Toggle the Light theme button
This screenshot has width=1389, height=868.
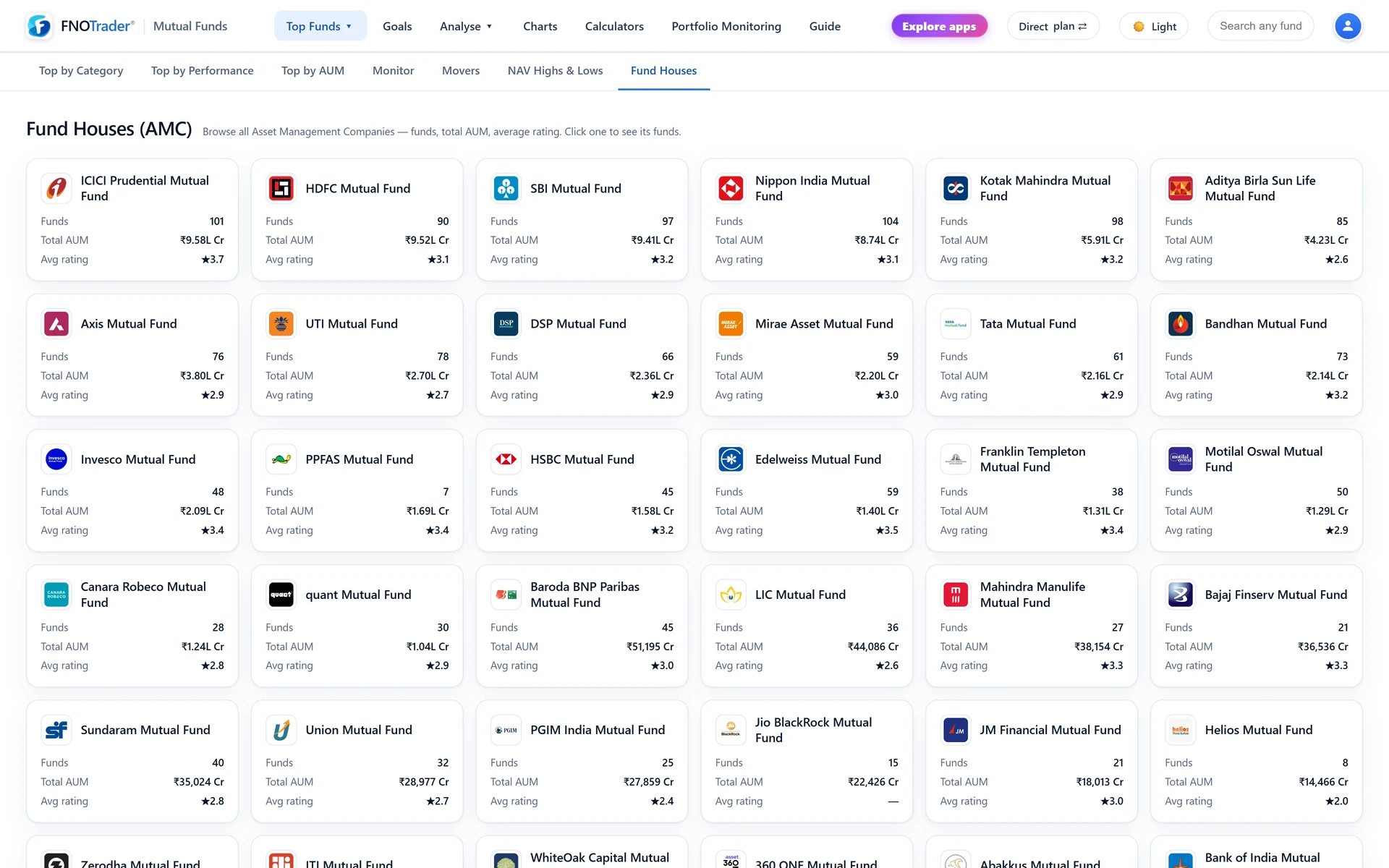point(1154,26)
